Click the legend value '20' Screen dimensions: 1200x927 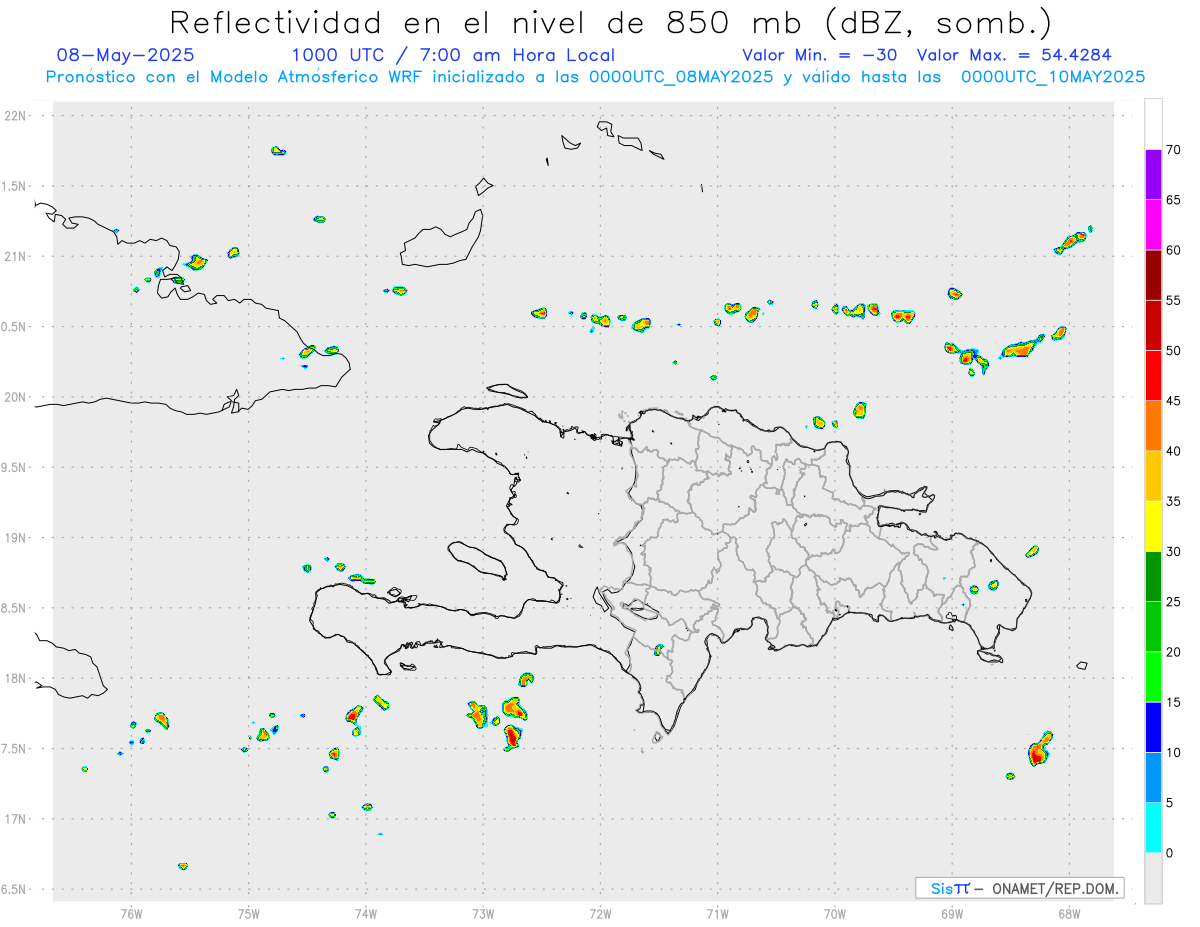click(x=1173, y=652)
